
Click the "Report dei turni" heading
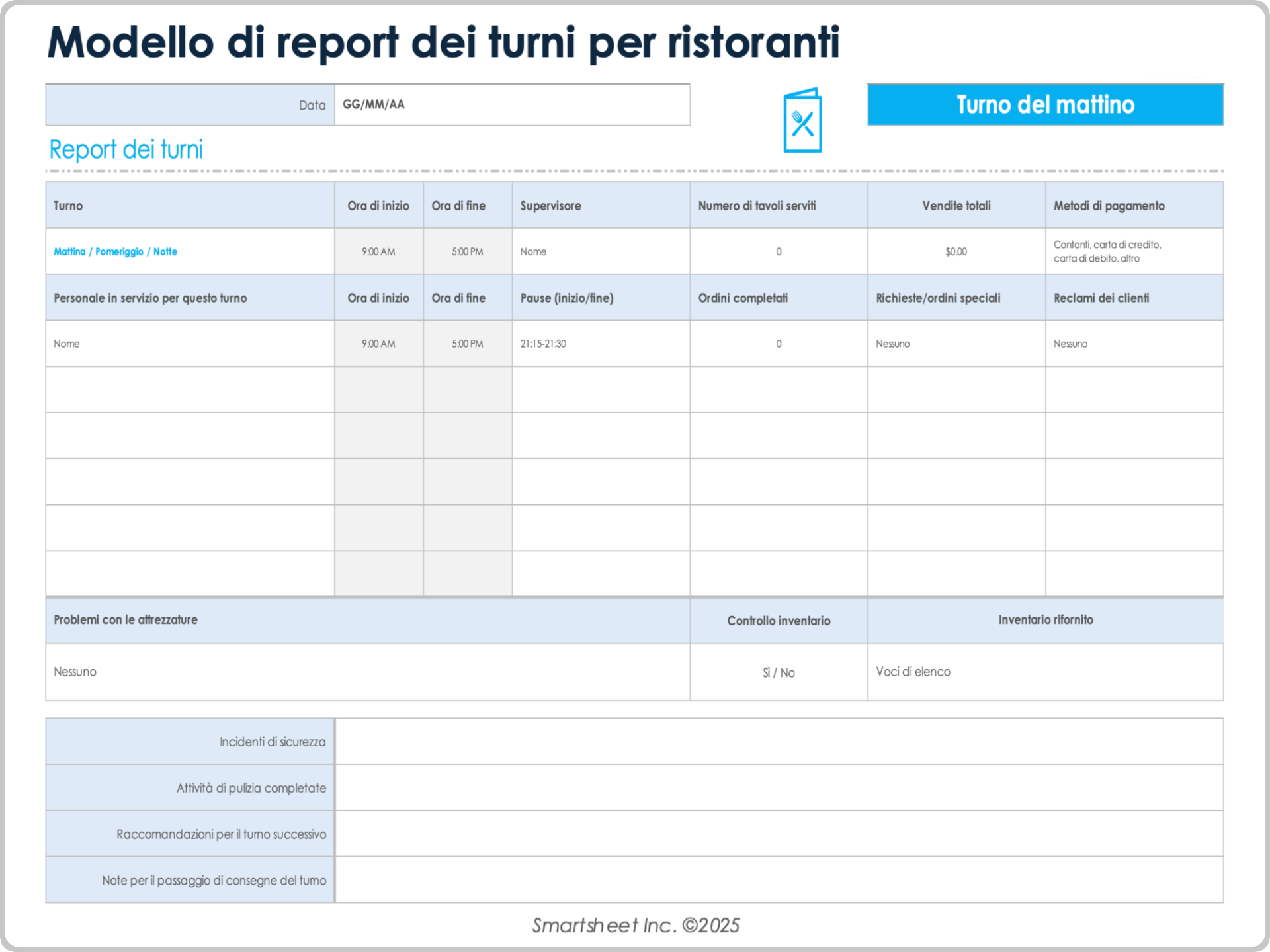(126, 149)
